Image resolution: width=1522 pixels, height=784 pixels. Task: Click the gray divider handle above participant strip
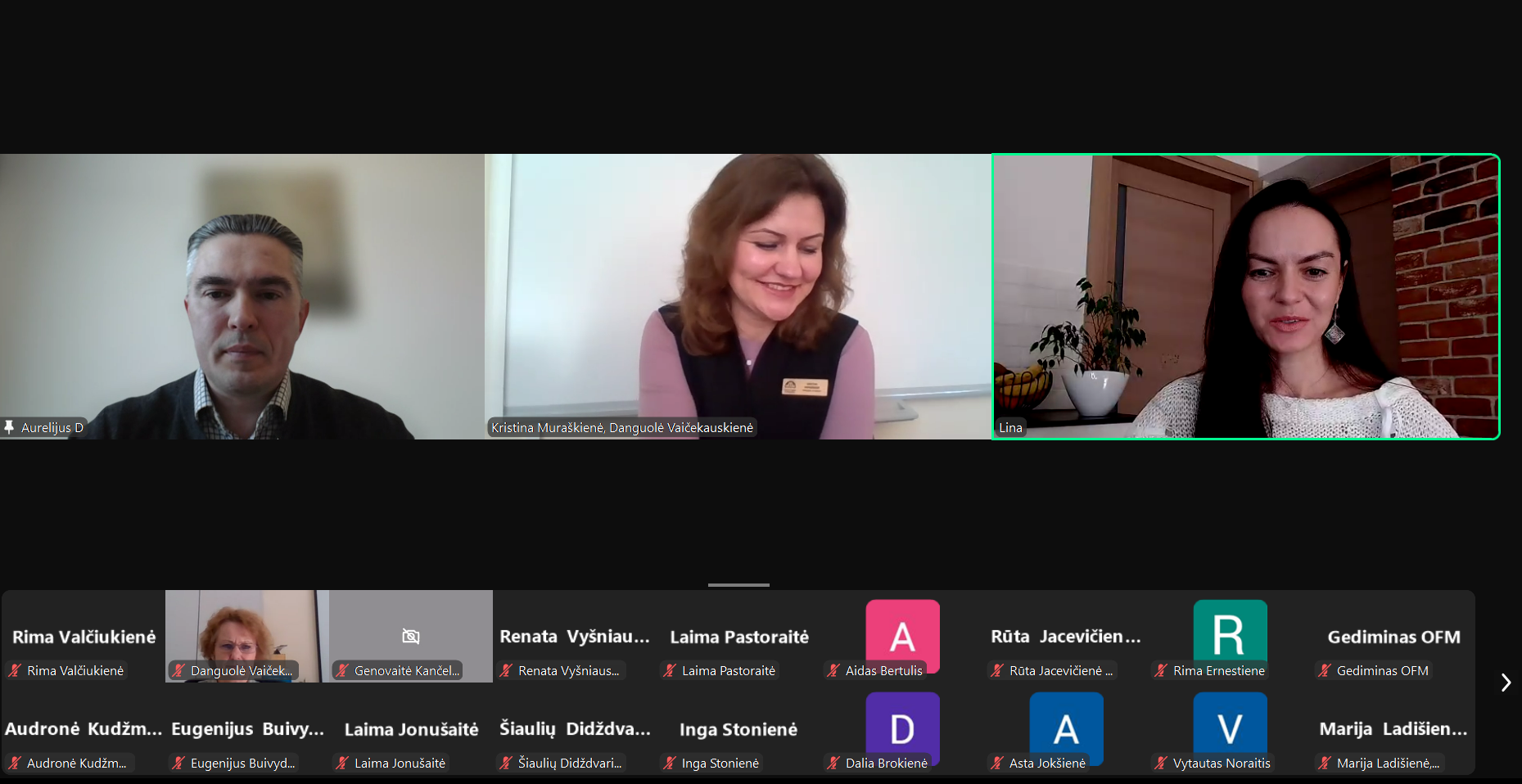[738, 585]
